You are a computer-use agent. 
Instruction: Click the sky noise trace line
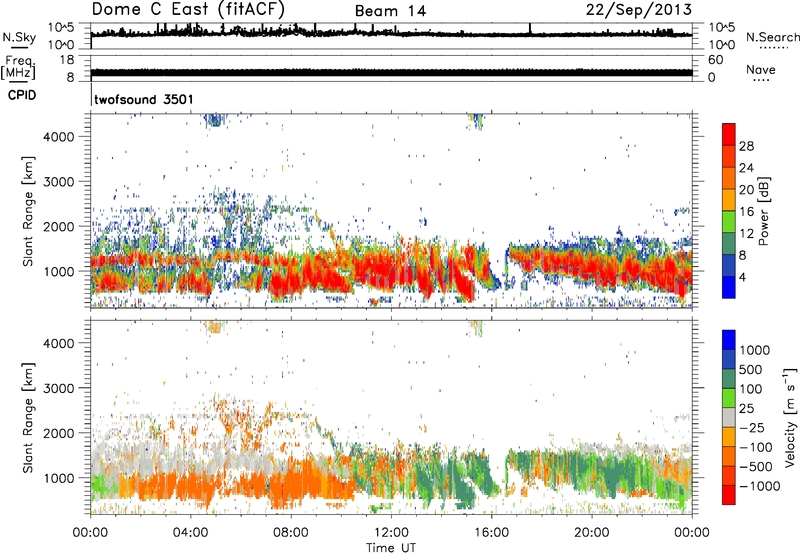point(391,33)
